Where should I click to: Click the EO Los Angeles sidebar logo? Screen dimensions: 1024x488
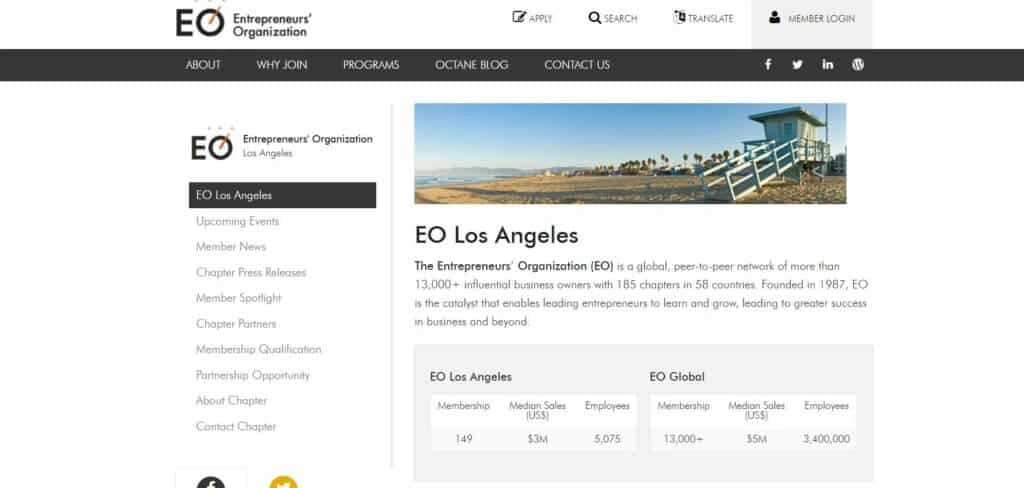point(281,144)
